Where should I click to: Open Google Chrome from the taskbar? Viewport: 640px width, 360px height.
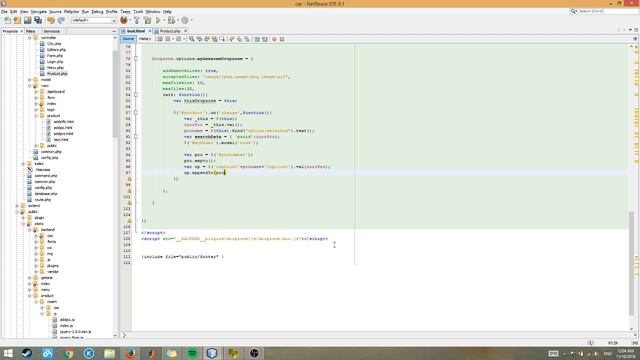point(69,353)
